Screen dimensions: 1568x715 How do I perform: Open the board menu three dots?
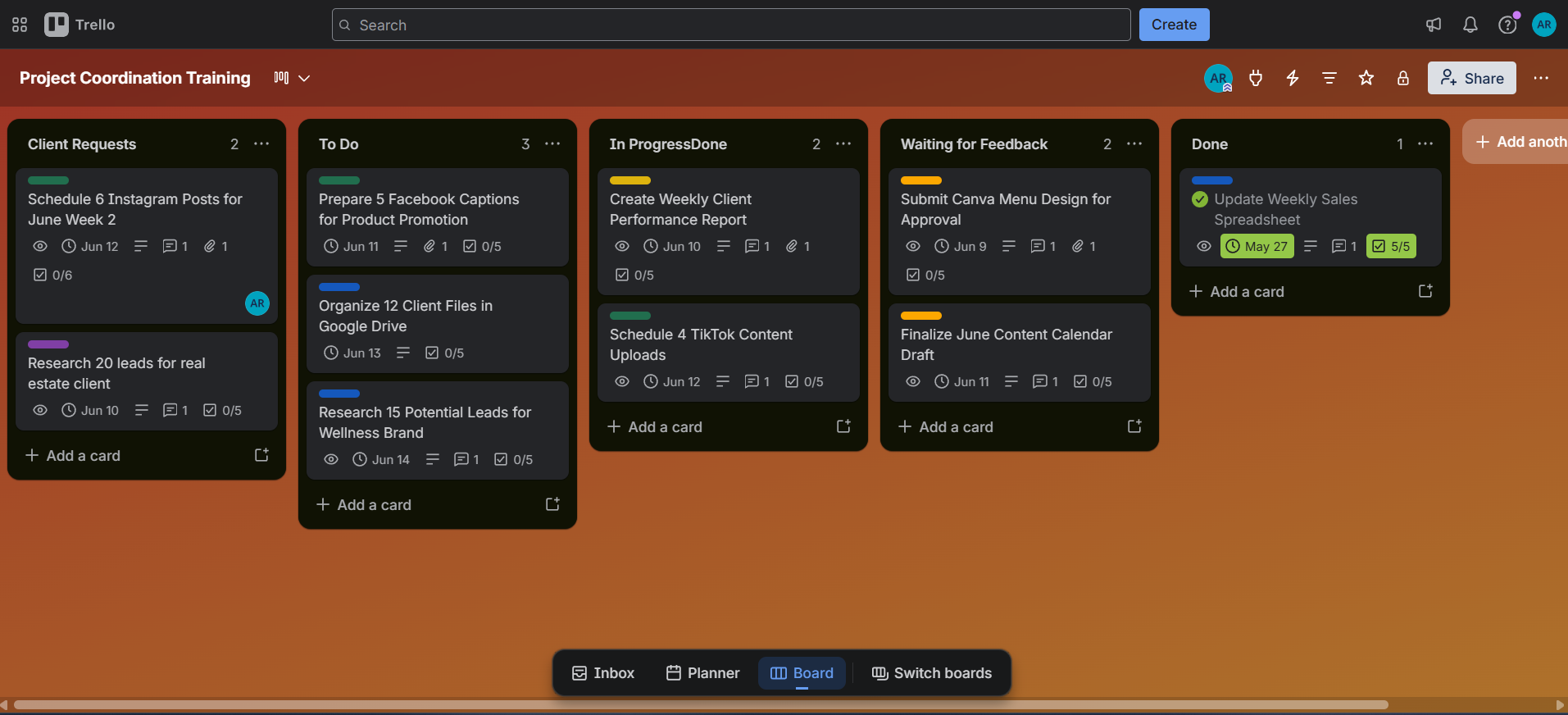point(1541,78)
